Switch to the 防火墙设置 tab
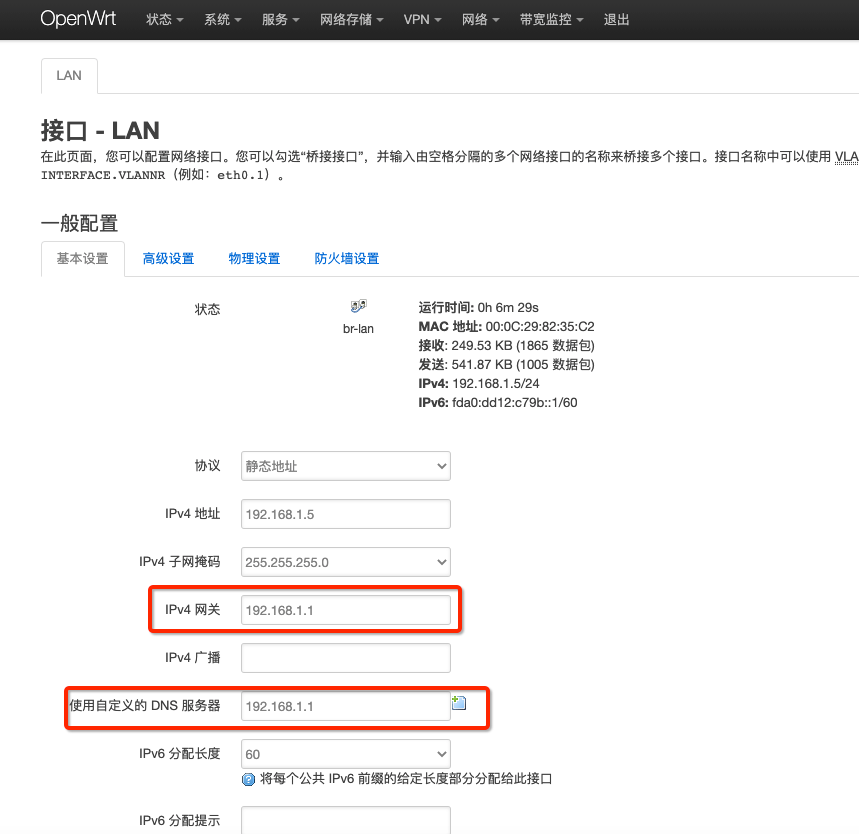 click(x=348, y=257)
